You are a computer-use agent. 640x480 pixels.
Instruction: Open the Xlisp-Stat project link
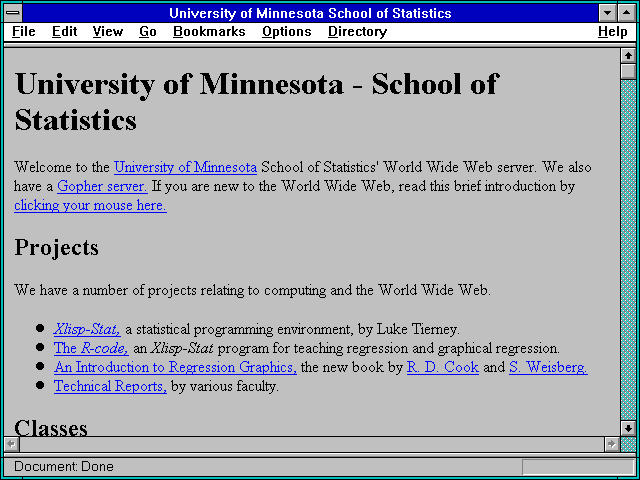(x=87, y=329)
